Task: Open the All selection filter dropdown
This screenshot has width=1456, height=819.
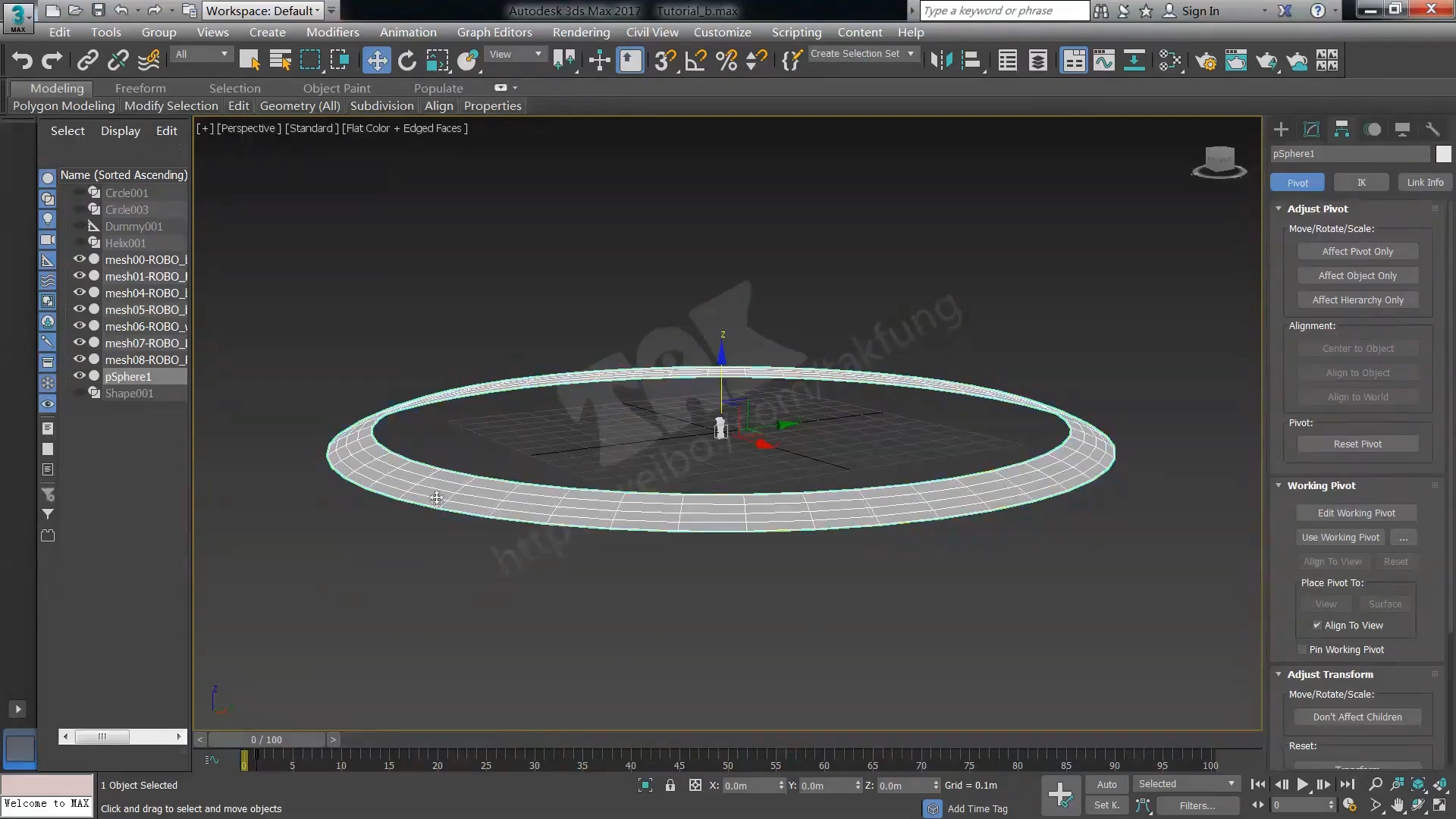Action: coord(201,55)
